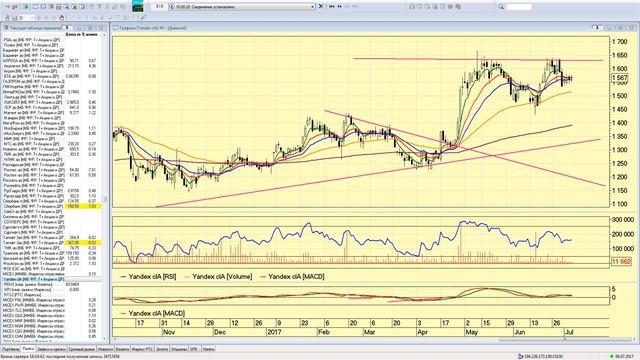Screen dimensions: 640x360
Task: Open the Индекс РТС tab
Action: 142,349
